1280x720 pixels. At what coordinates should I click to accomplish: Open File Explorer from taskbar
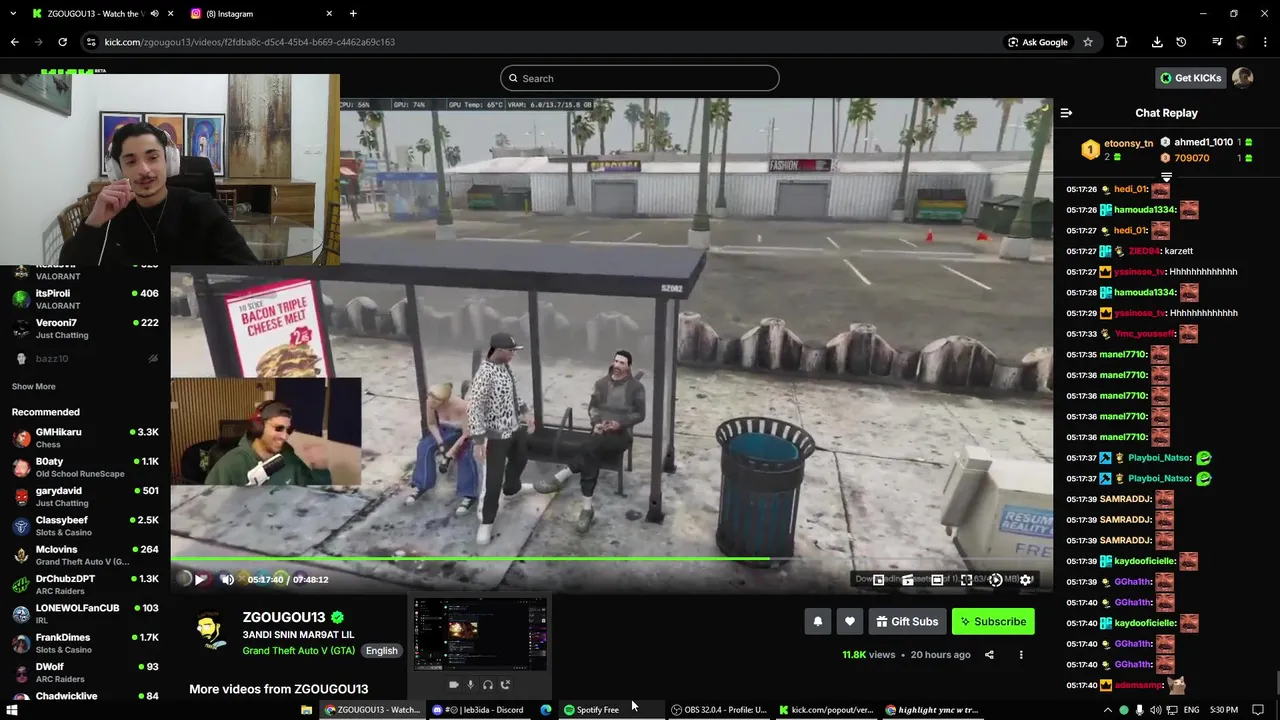click(306, 710)
